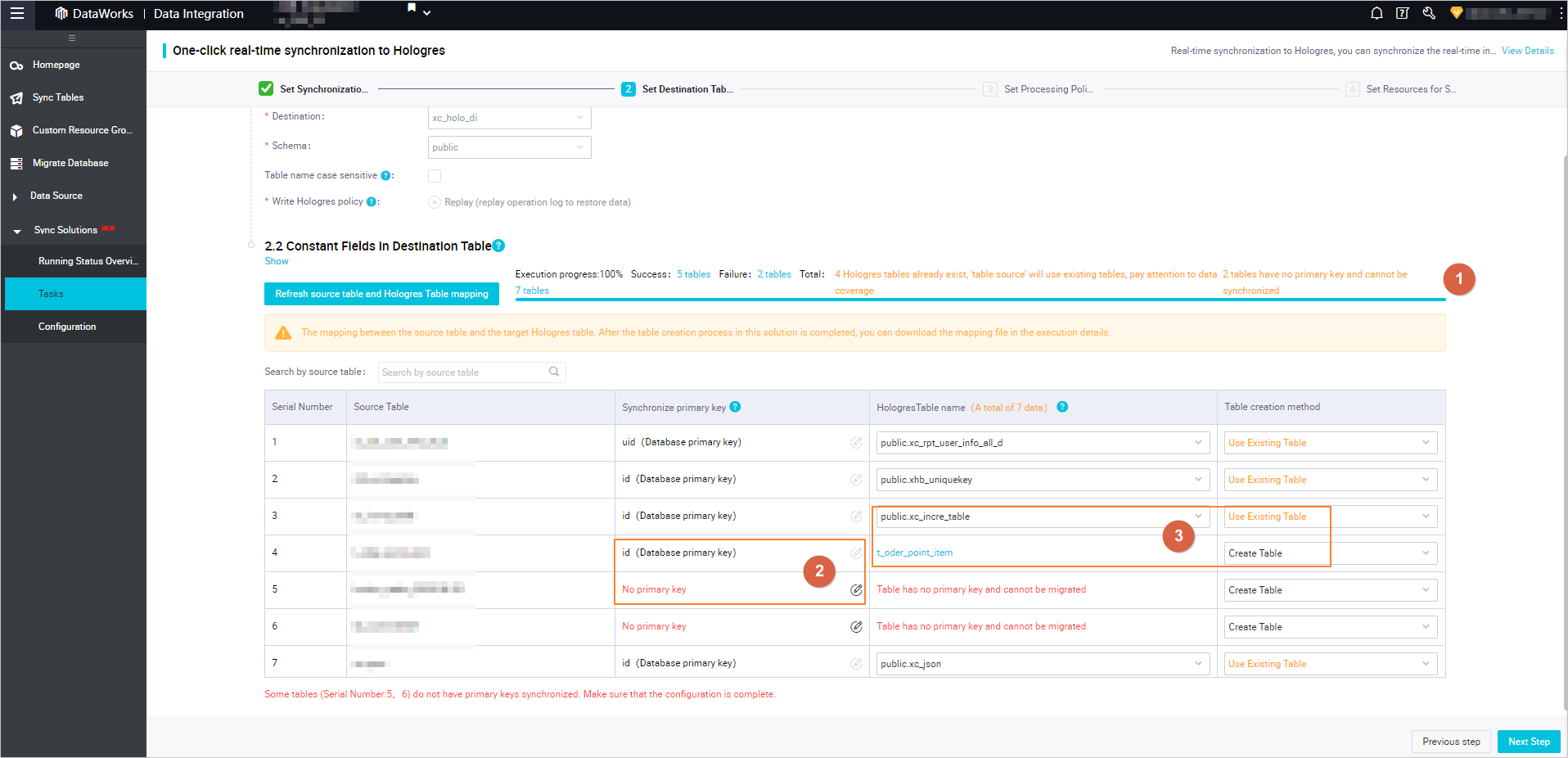
Task: Show help for HologresTable name column
Action: point(1062,407)
